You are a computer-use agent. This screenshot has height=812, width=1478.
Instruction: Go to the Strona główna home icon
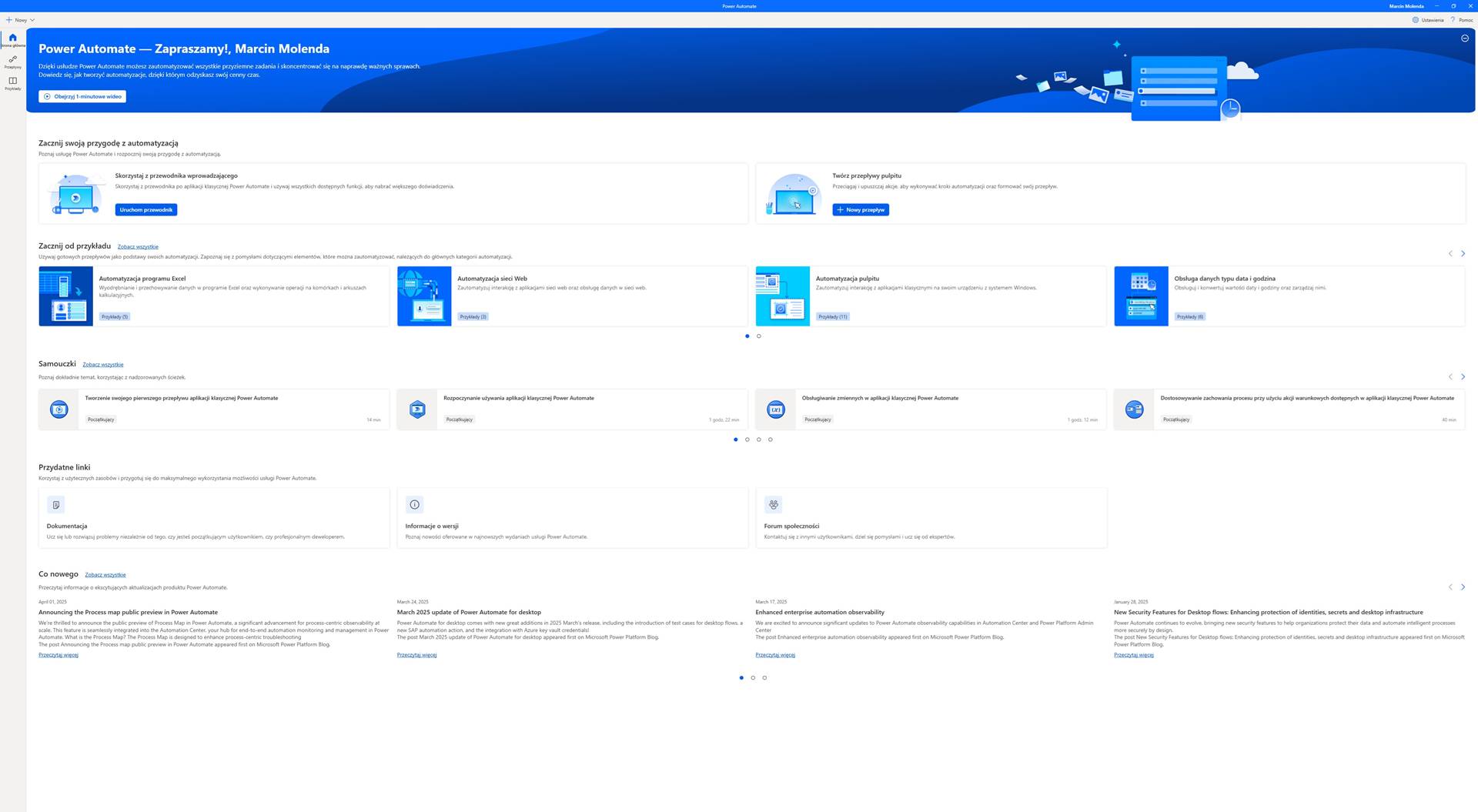click(12, 38)
